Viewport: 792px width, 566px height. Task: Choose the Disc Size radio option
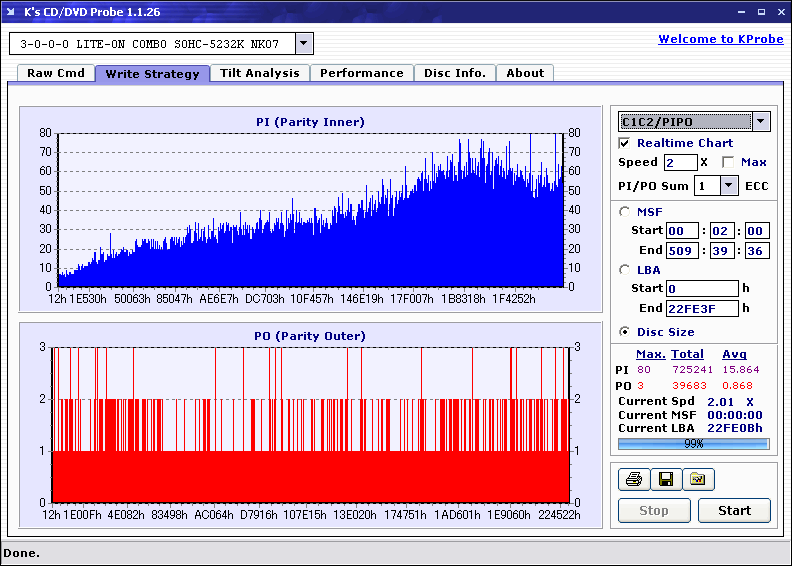625,332
